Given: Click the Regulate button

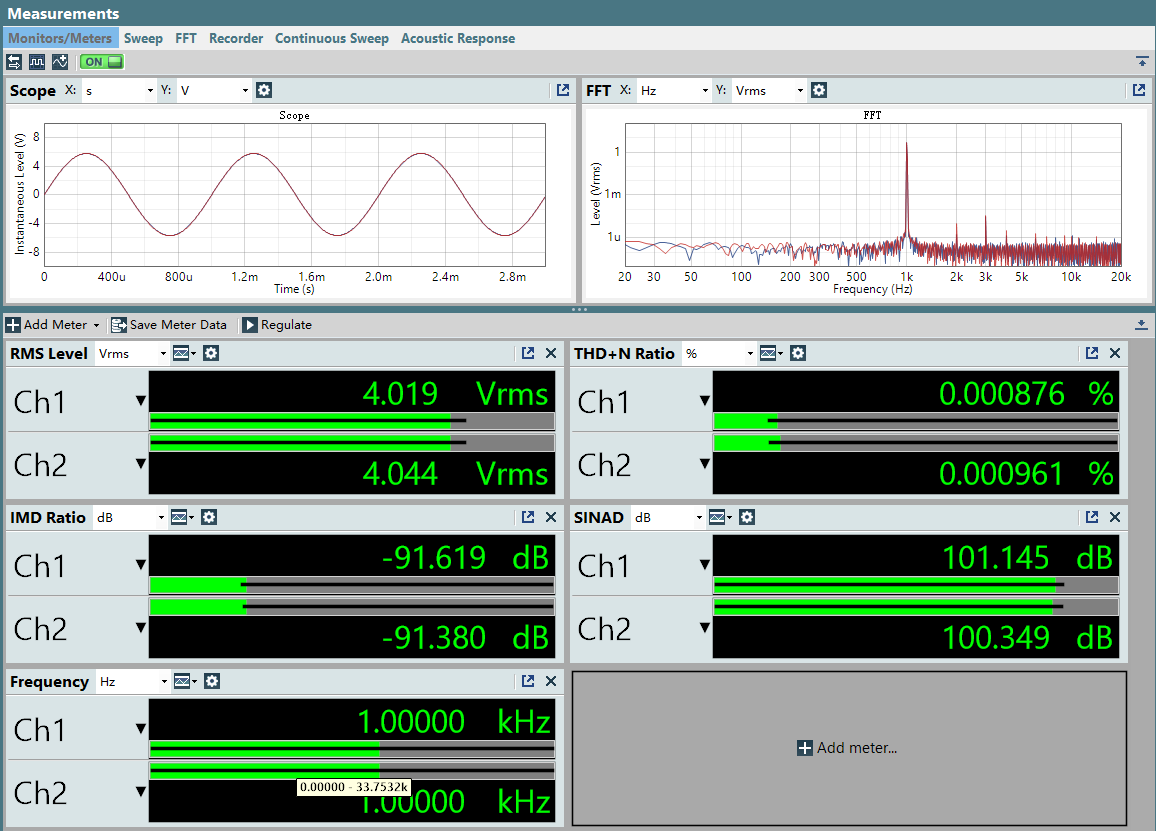Looking at the screenshot, I should click(x=277, y=325).
